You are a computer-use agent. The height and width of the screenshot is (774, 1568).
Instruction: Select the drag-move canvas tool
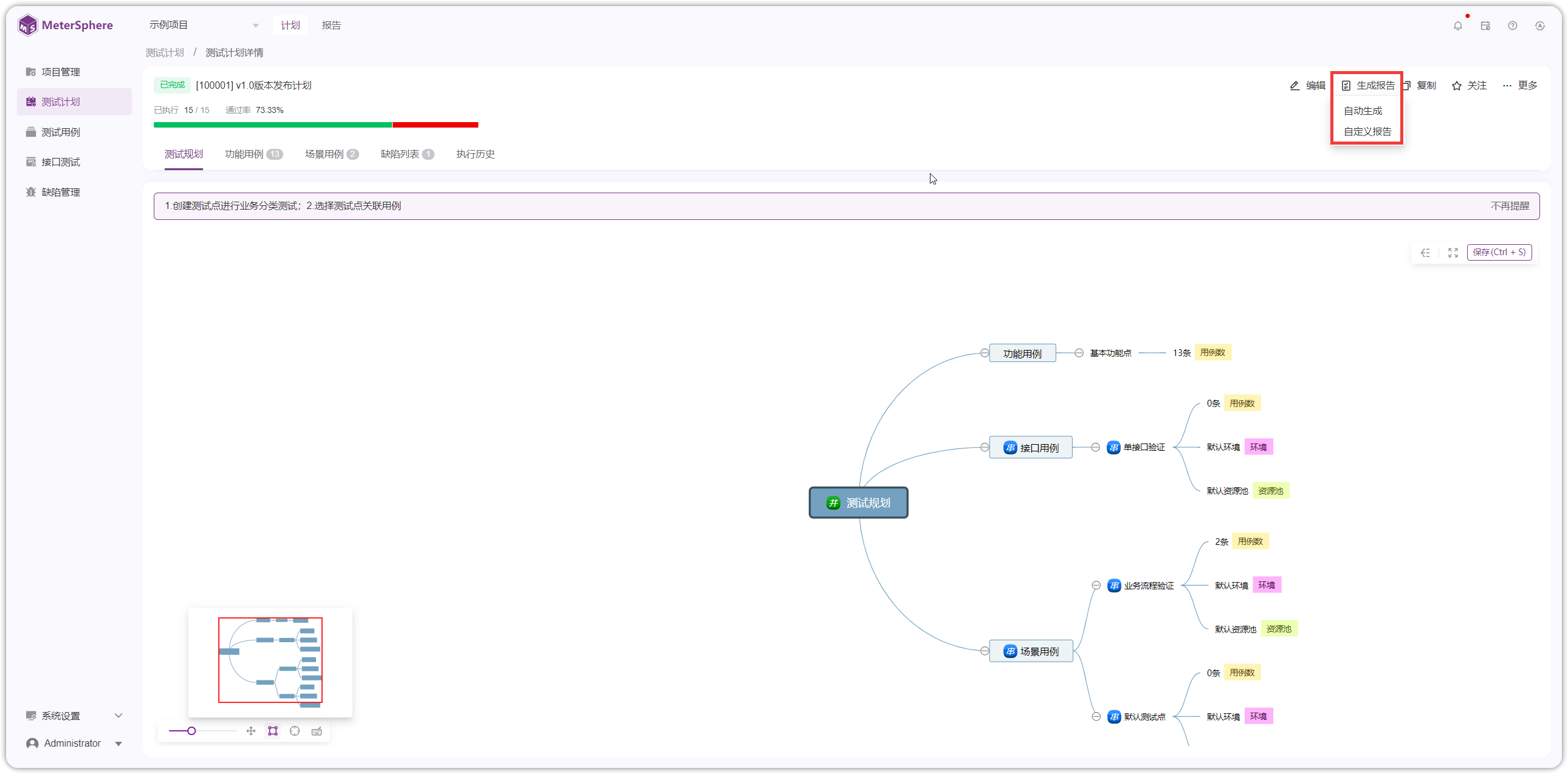click(251, 731)
